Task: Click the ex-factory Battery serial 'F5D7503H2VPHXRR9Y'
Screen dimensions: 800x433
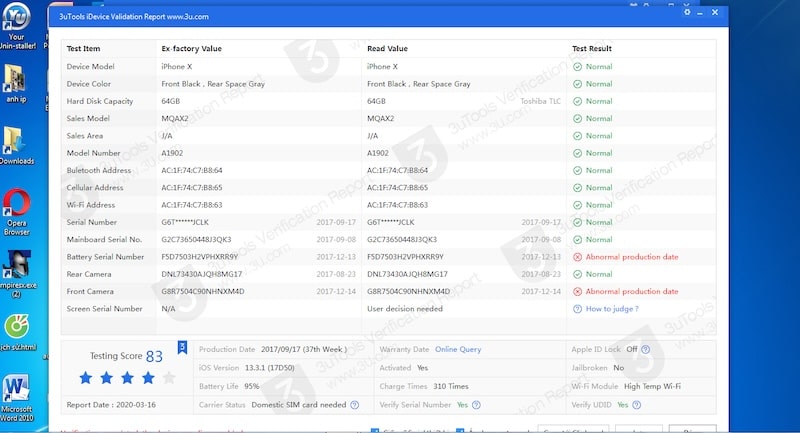Action: point(199,257)
